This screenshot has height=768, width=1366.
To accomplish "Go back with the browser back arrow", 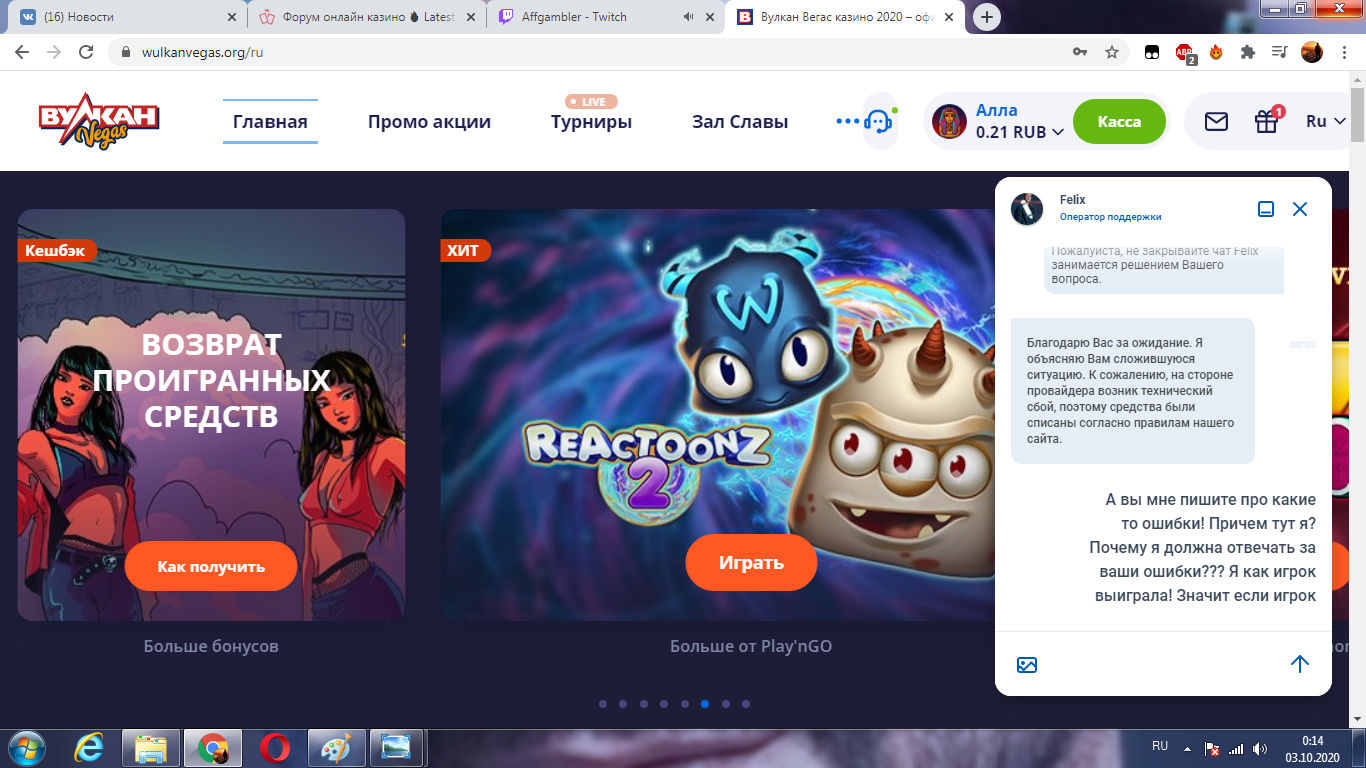I will point(24,52).
